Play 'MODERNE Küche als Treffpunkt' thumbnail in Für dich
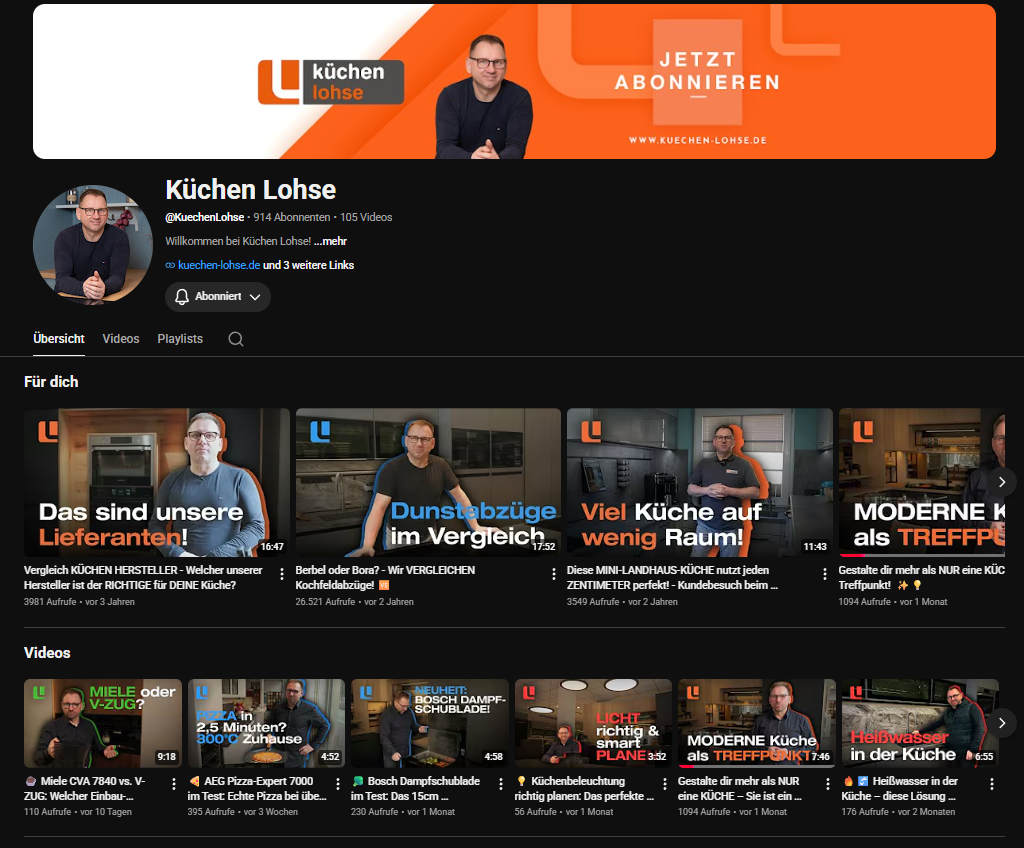This screenshot has height=848, width=1024. pyautogui.click(x=921, y=483)
